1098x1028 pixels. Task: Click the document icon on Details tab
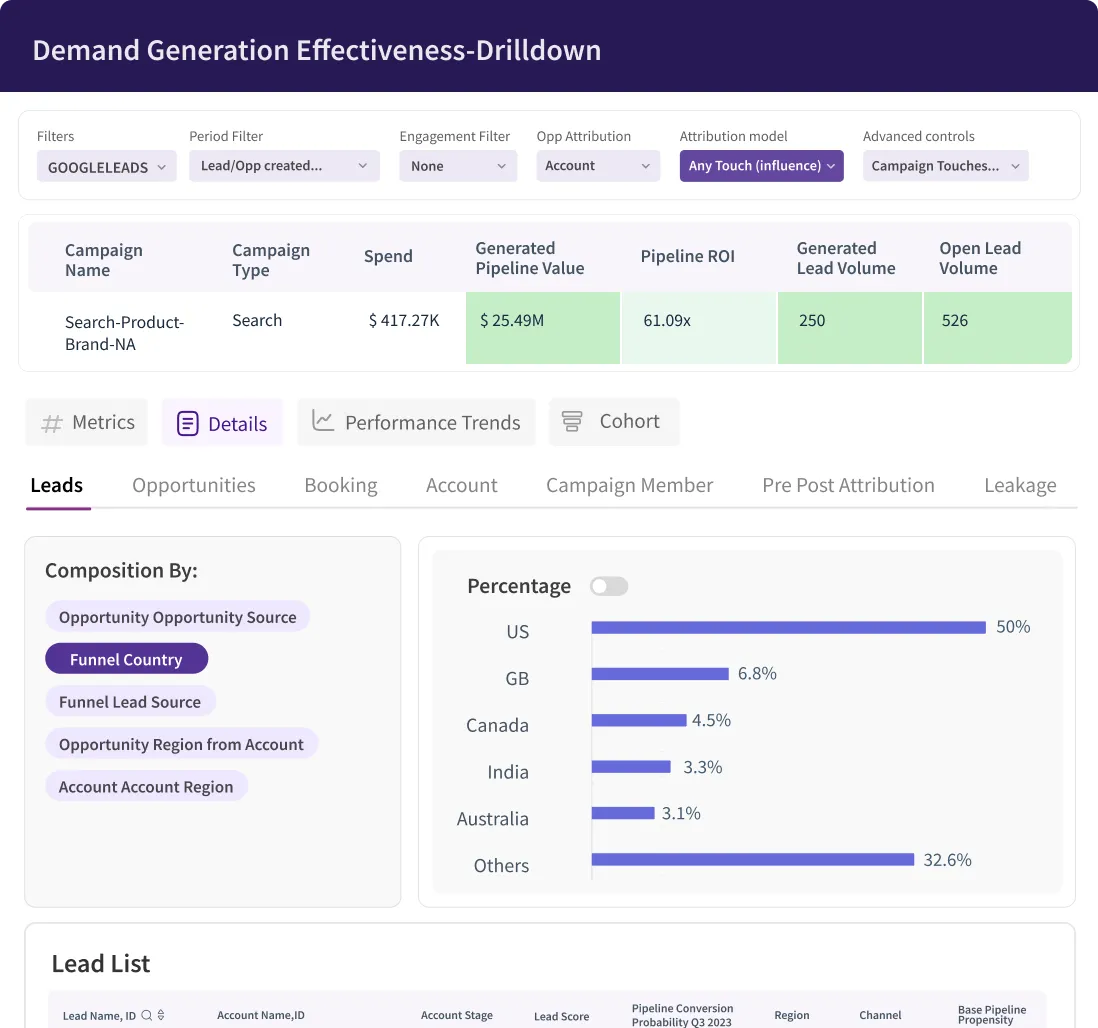click(x=188, y=423)
